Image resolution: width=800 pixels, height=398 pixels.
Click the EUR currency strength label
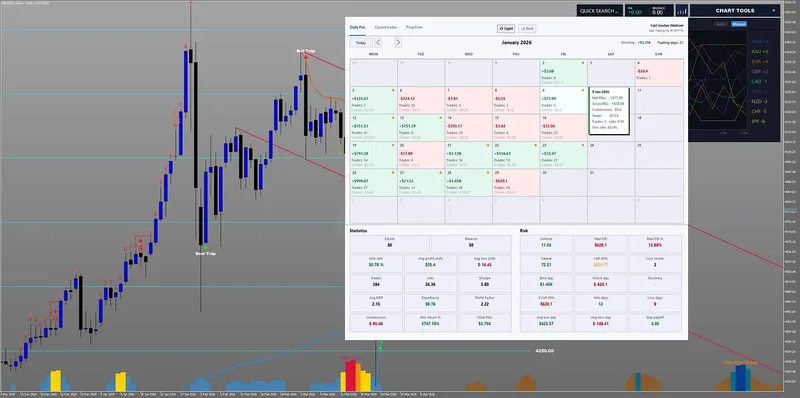click(760, 62)
